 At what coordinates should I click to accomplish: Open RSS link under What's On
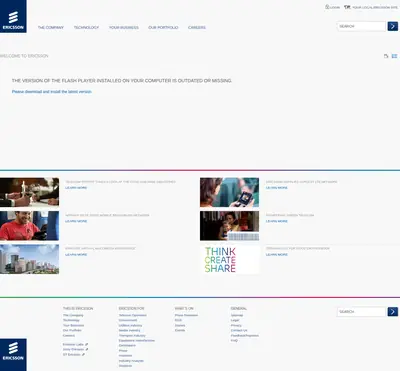tap(178, 320)
